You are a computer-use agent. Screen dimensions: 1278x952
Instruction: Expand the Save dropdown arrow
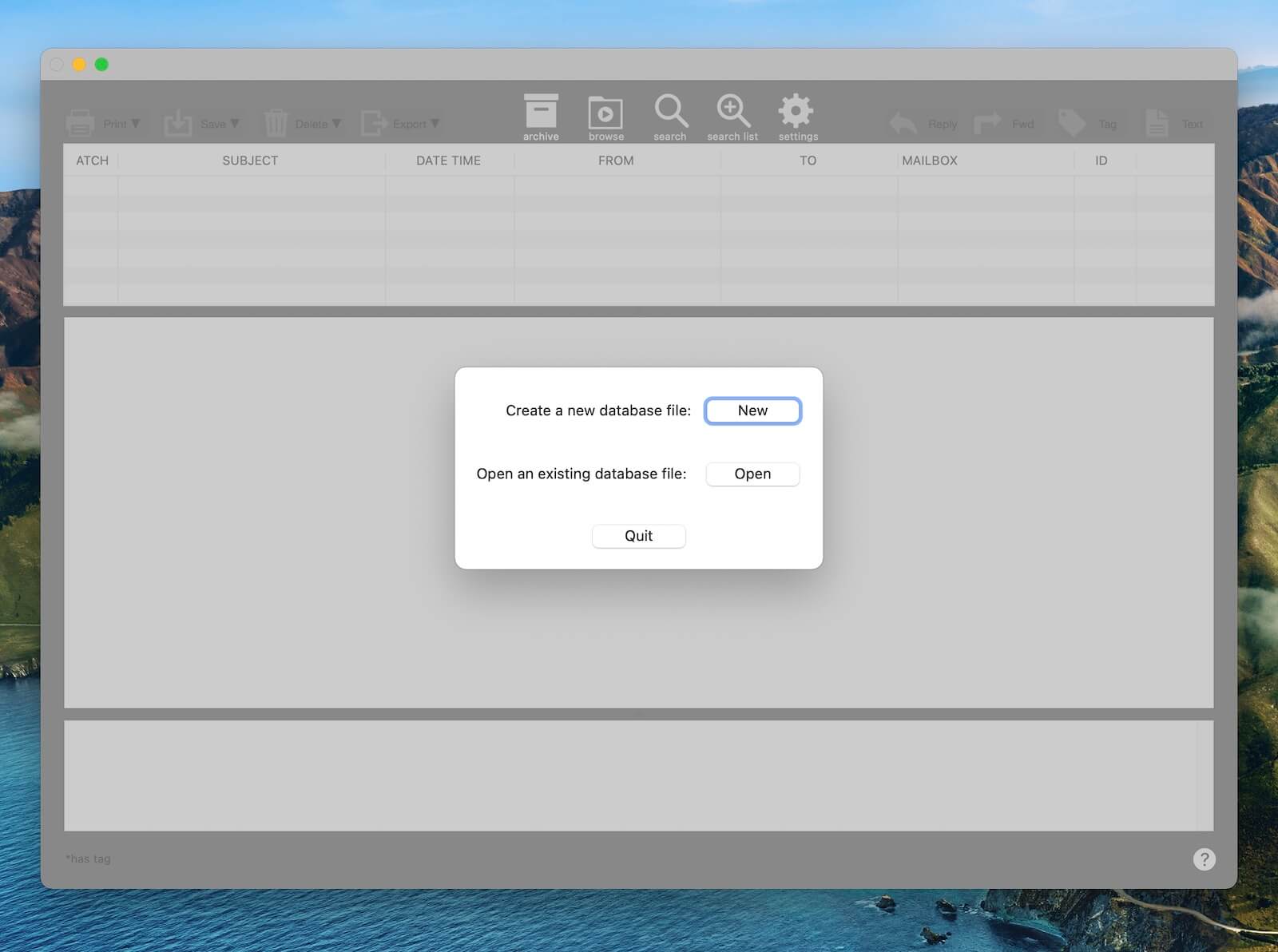click(x=235, y=123)
